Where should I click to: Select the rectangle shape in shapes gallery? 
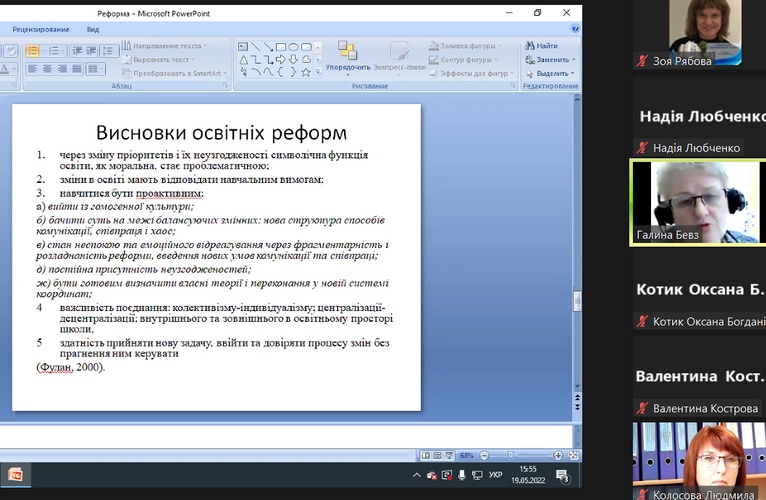point(281,46)
